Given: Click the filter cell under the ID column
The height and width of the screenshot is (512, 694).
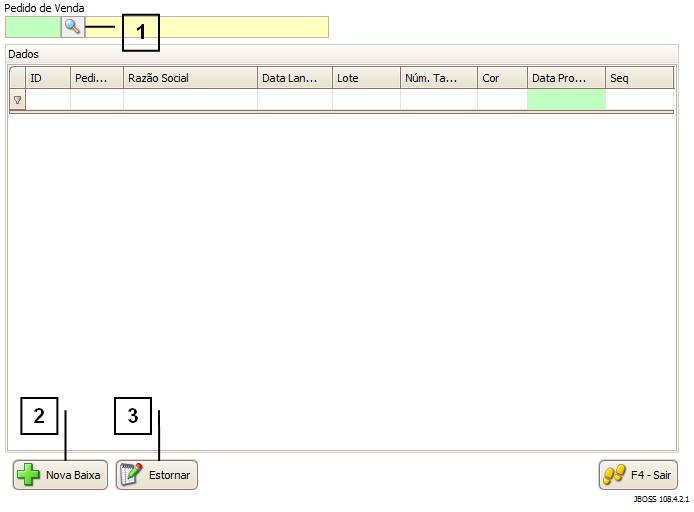Looking at the screenshot, I should [x=48, y=100].
